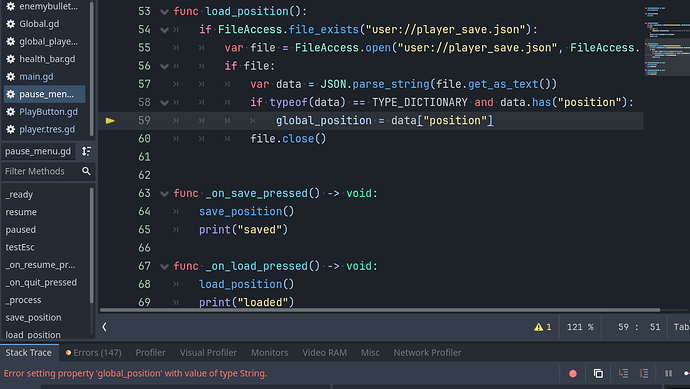
Task: Click the gear icon beside Global.gd
Action: [11, 24]
